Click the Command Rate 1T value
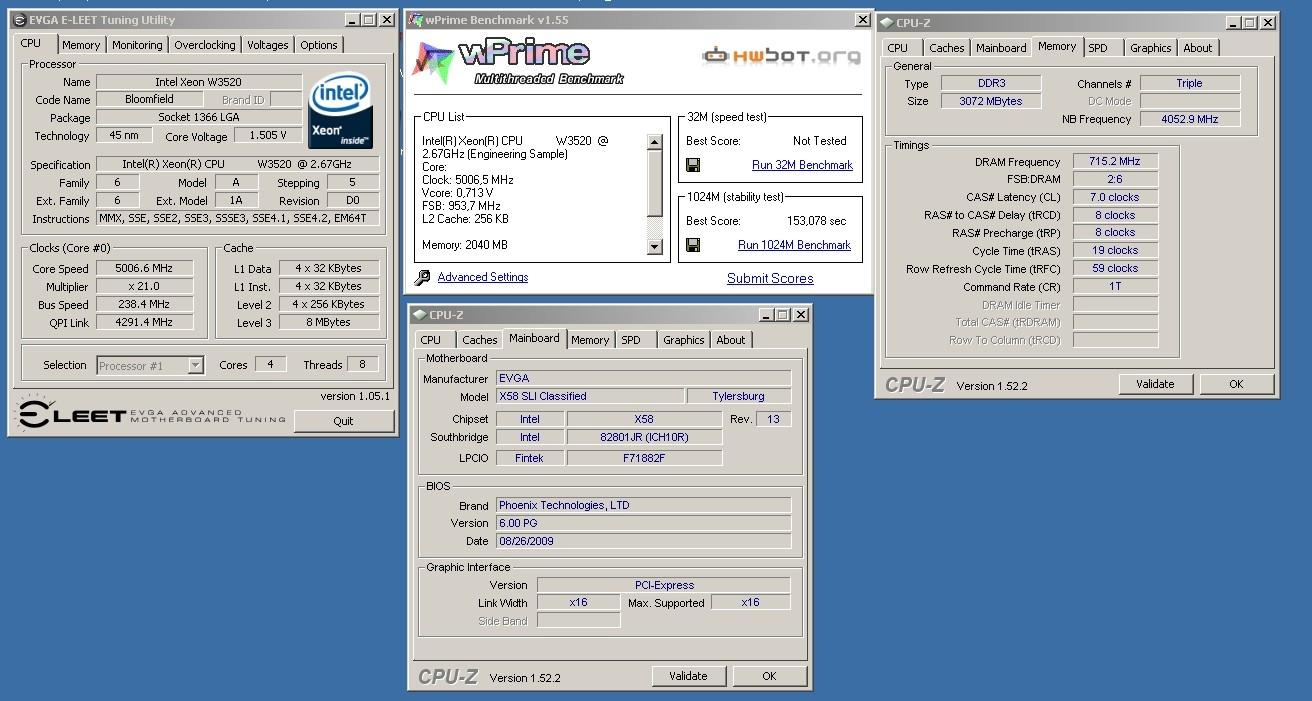1312x701 pixels. pos(1115,286)
